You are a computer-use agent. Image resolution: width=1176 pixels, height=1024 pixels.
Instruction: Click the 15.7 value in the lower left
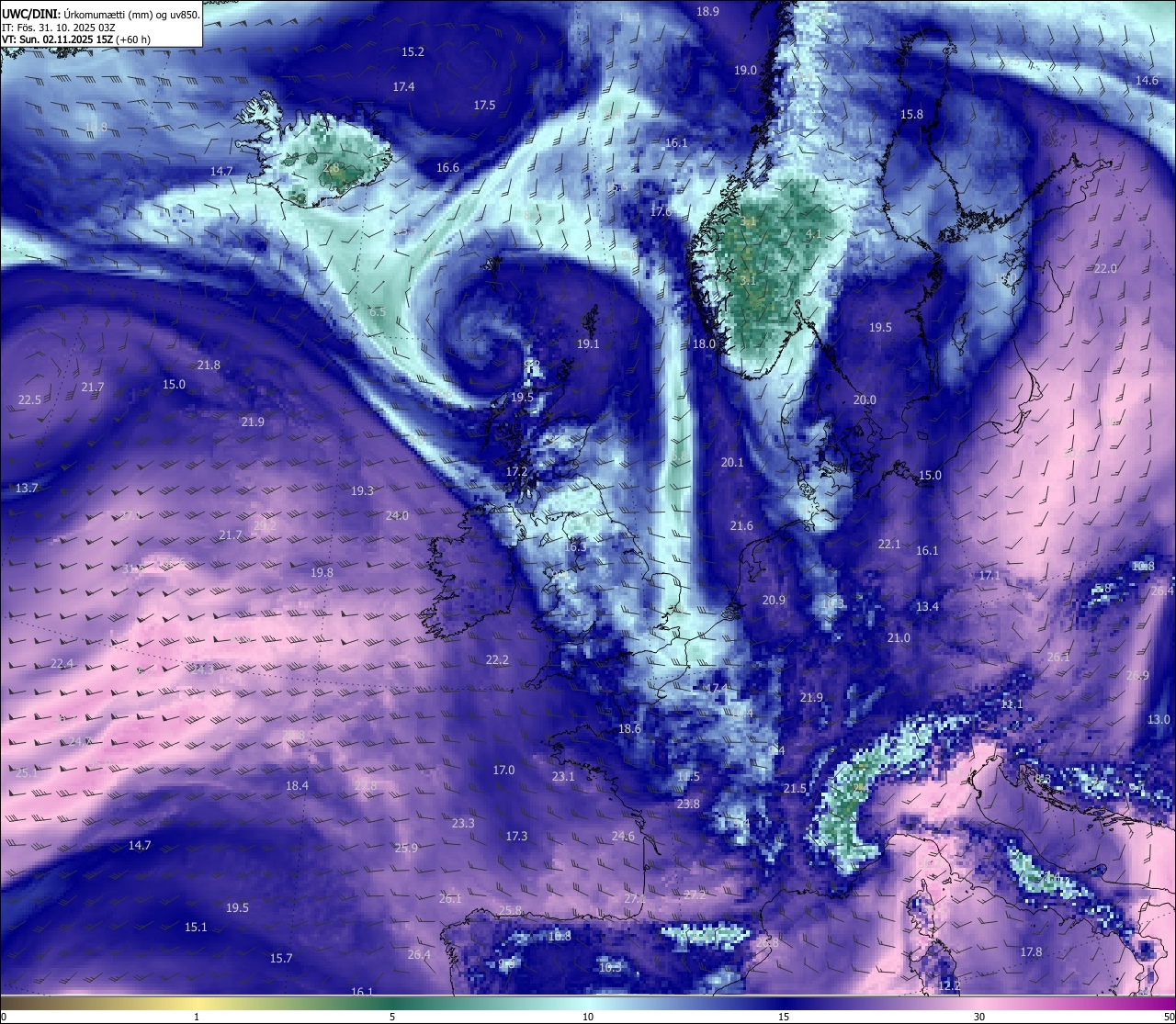coord(281,959)
